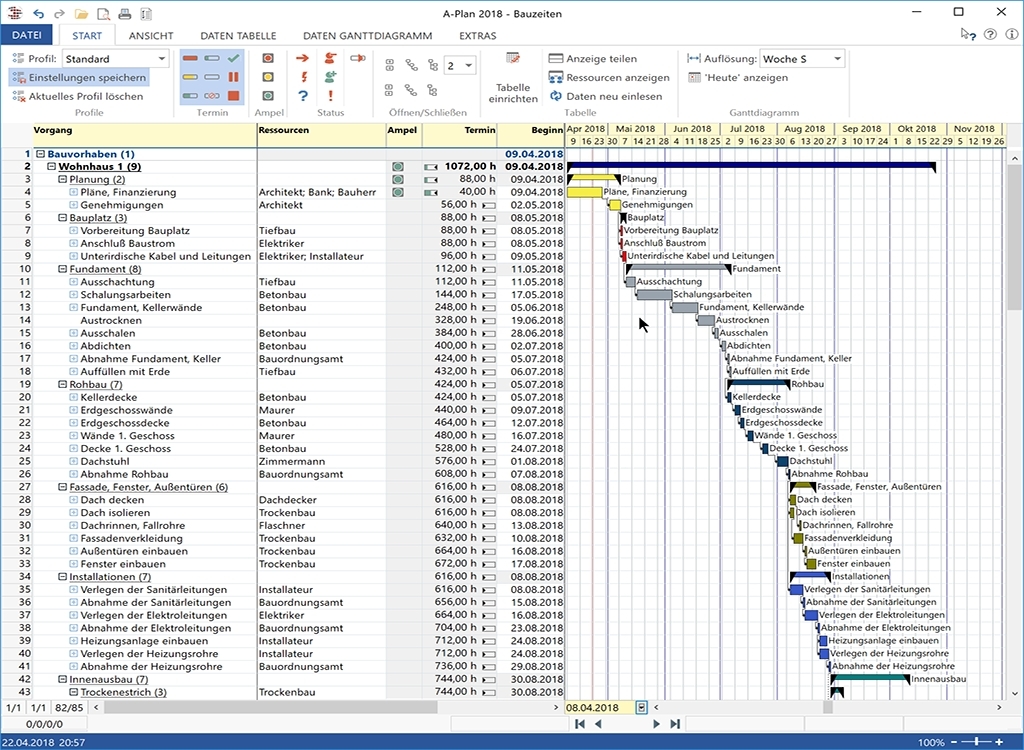This screenshot has width=1024, height=750.
Task: Click the red pause status icon
Action: 233,77
